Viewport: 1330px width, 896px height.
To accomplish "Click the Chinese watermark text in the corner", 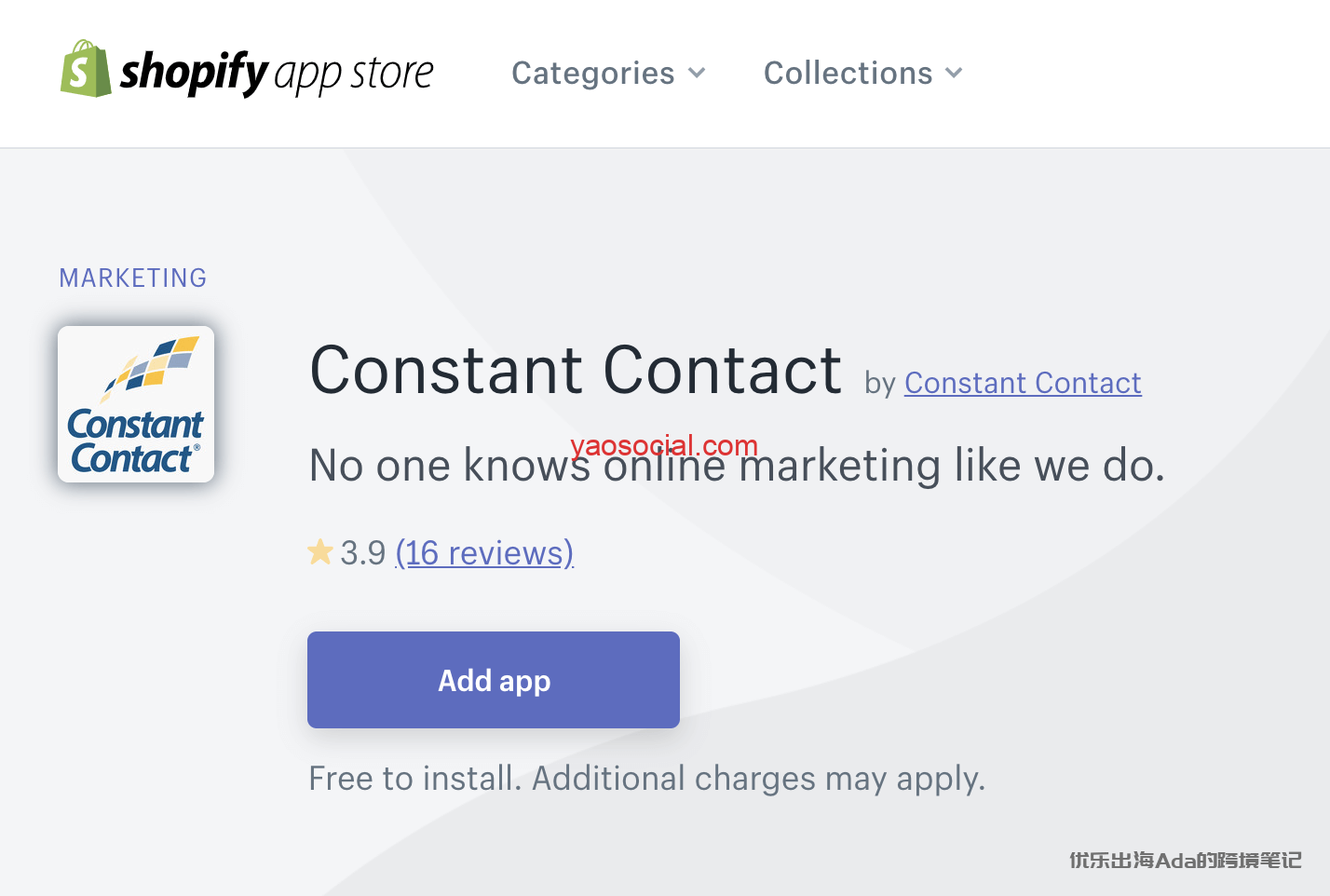I will coord(1185,860).
